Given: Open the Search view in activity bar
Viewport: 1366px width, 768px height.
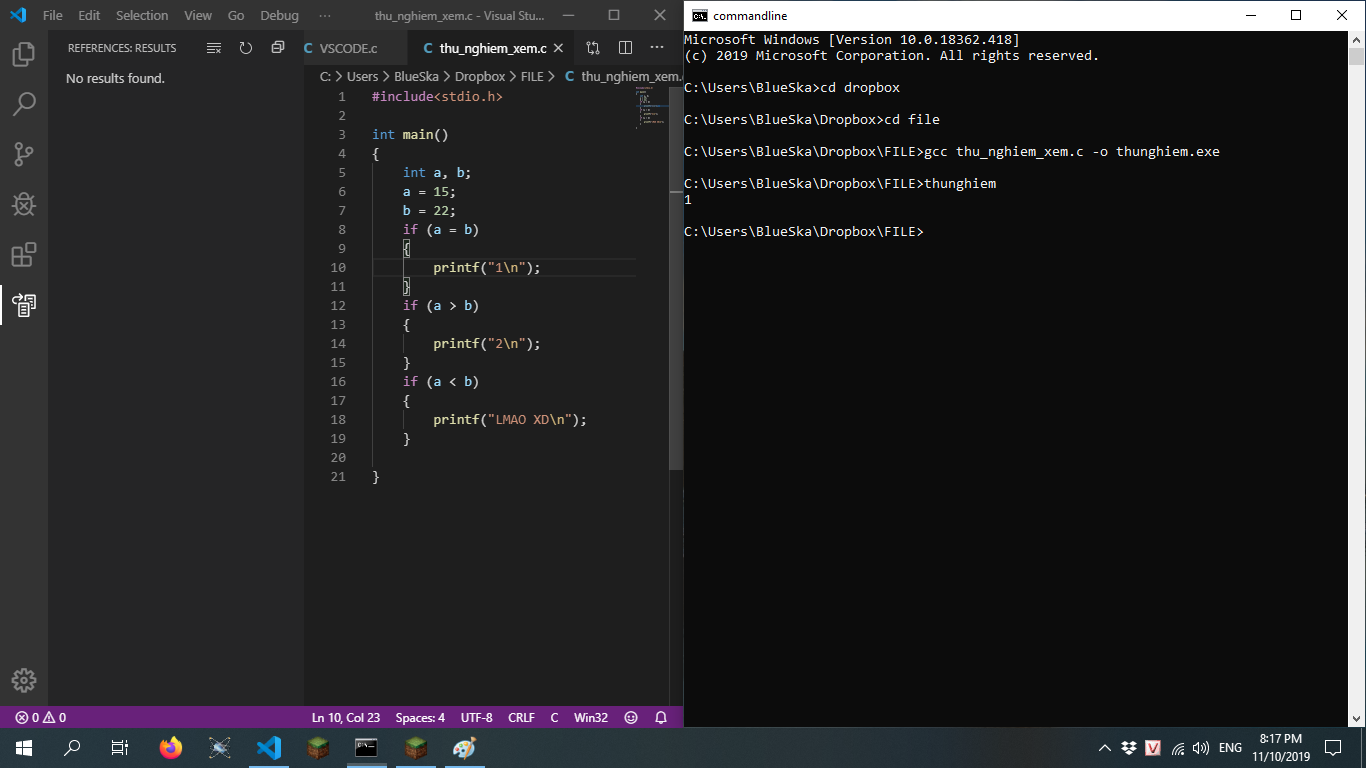Looking at the screenshot, I should pos(24,104).
